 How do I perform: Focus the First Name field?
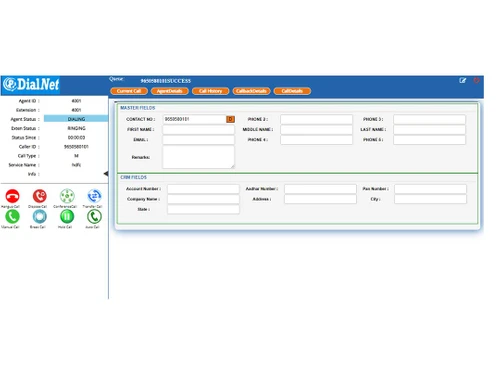point(198,129)
